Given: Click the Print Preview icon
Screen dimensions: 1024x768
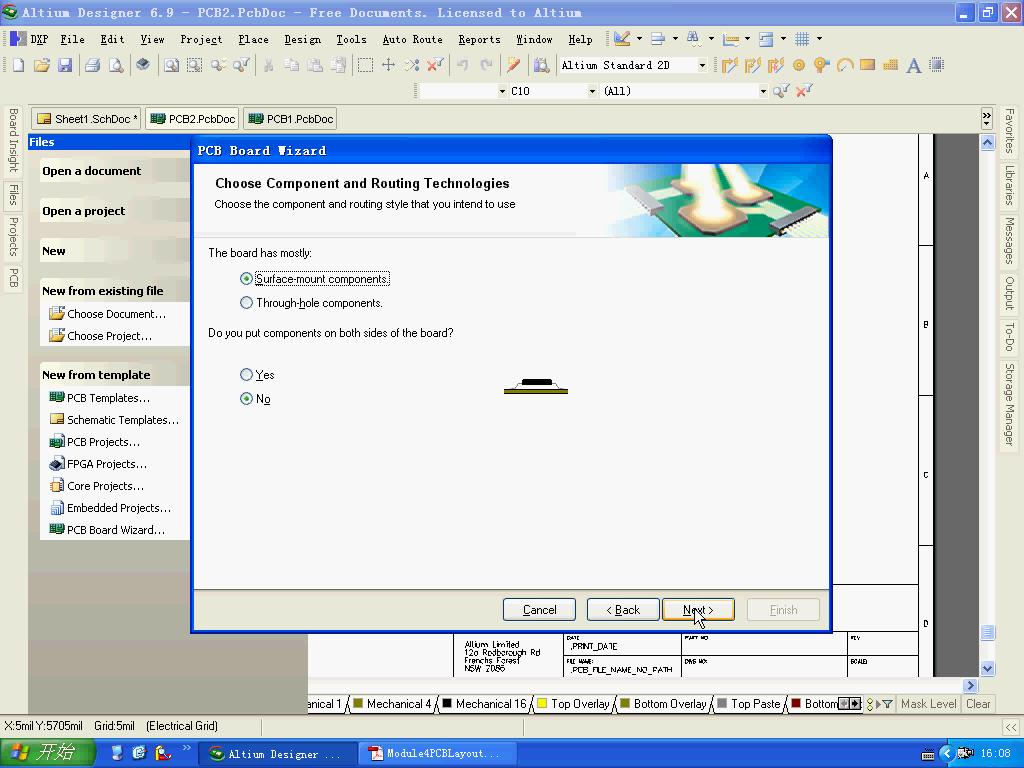Looking at the screenshot, I should pos(116,65).
